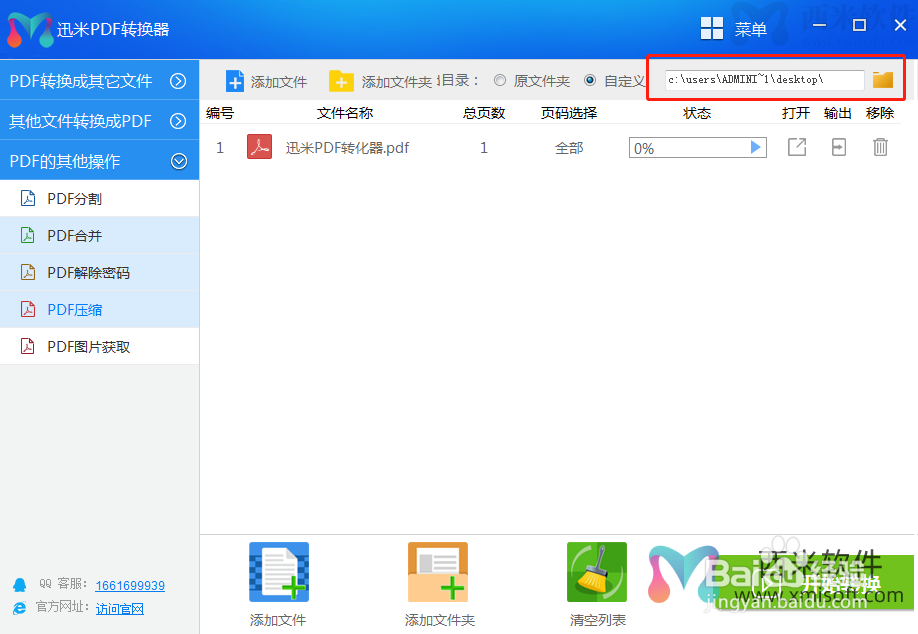Open the PDF压缩 function
Image resolution: width=918 pixels, height=634 pixels.
click(x=100, y=309)
